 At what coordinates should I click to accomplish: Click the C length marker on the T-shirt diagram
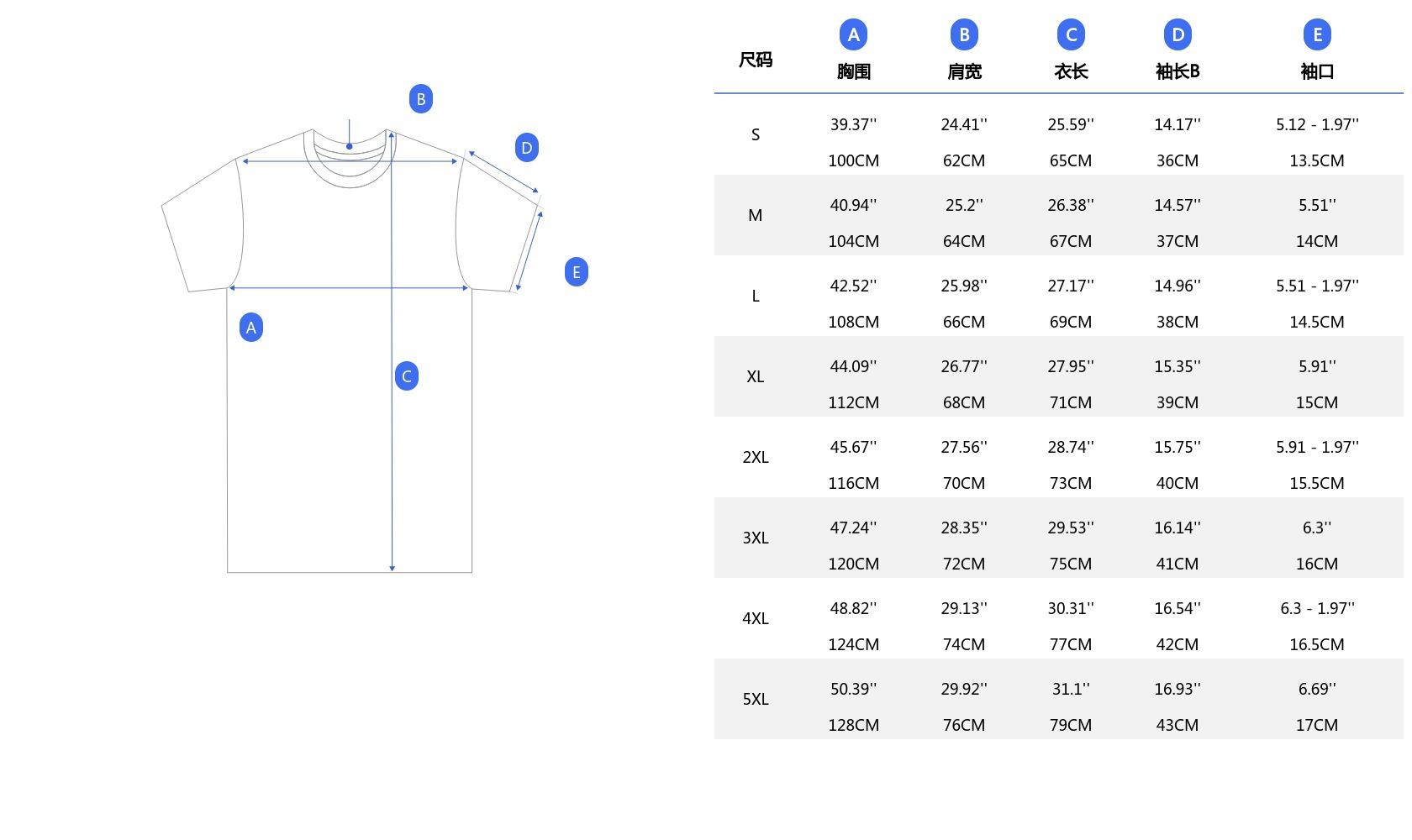(407, 376)
